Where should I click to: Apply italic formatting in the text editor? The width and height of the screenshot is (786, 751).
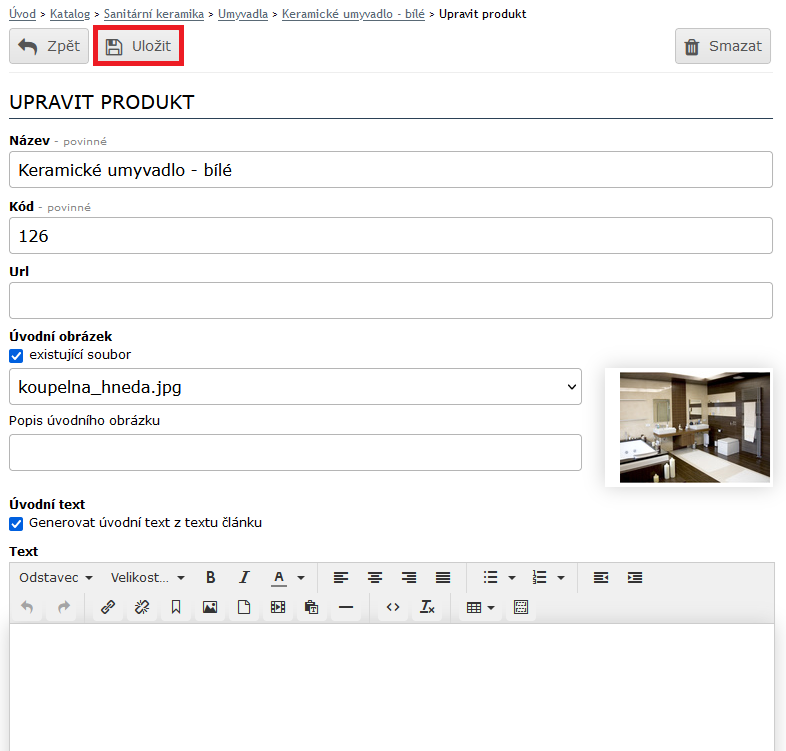244,577
